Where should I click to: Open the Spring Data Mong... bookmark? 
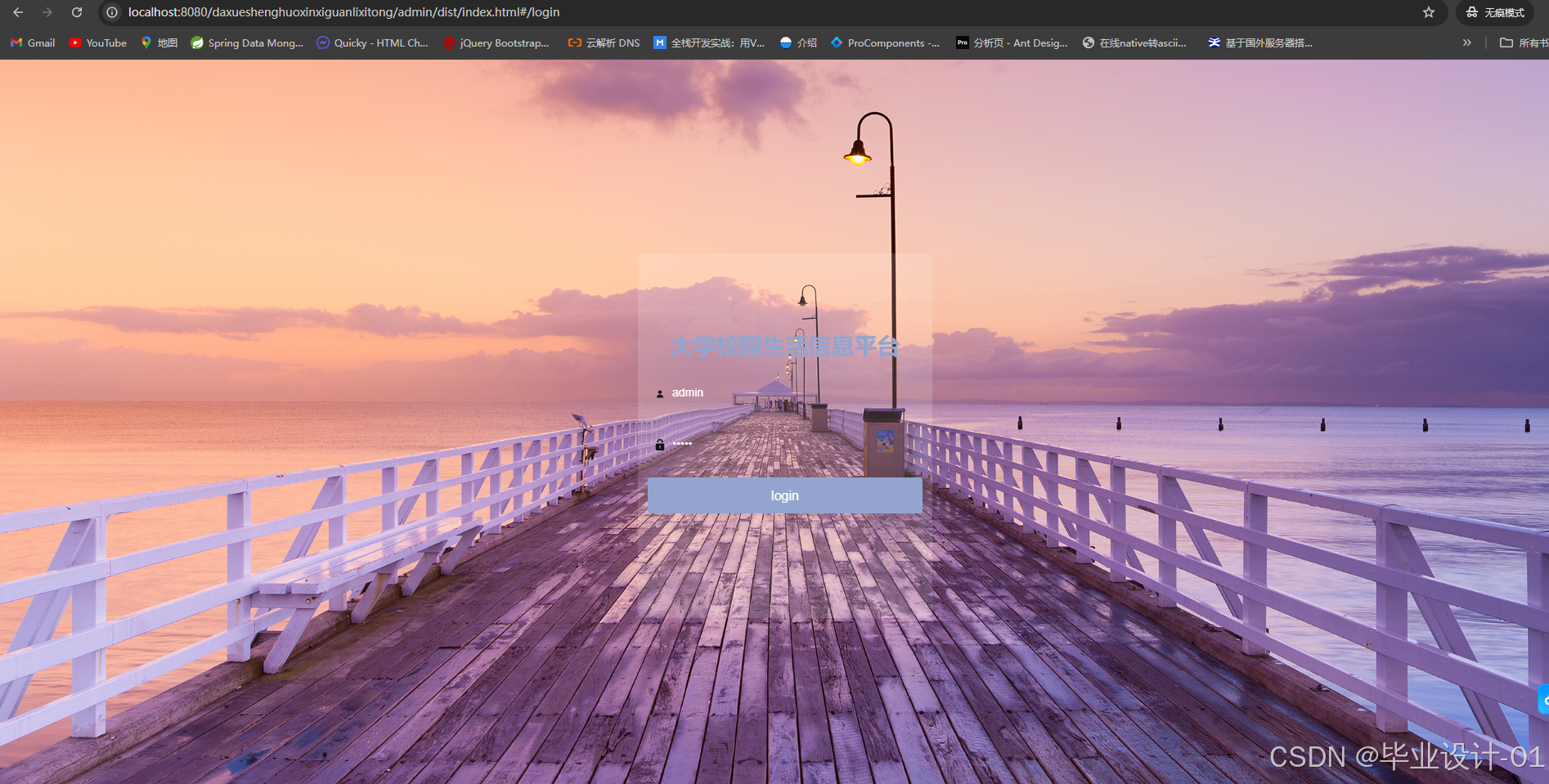[x=246, y=43]
